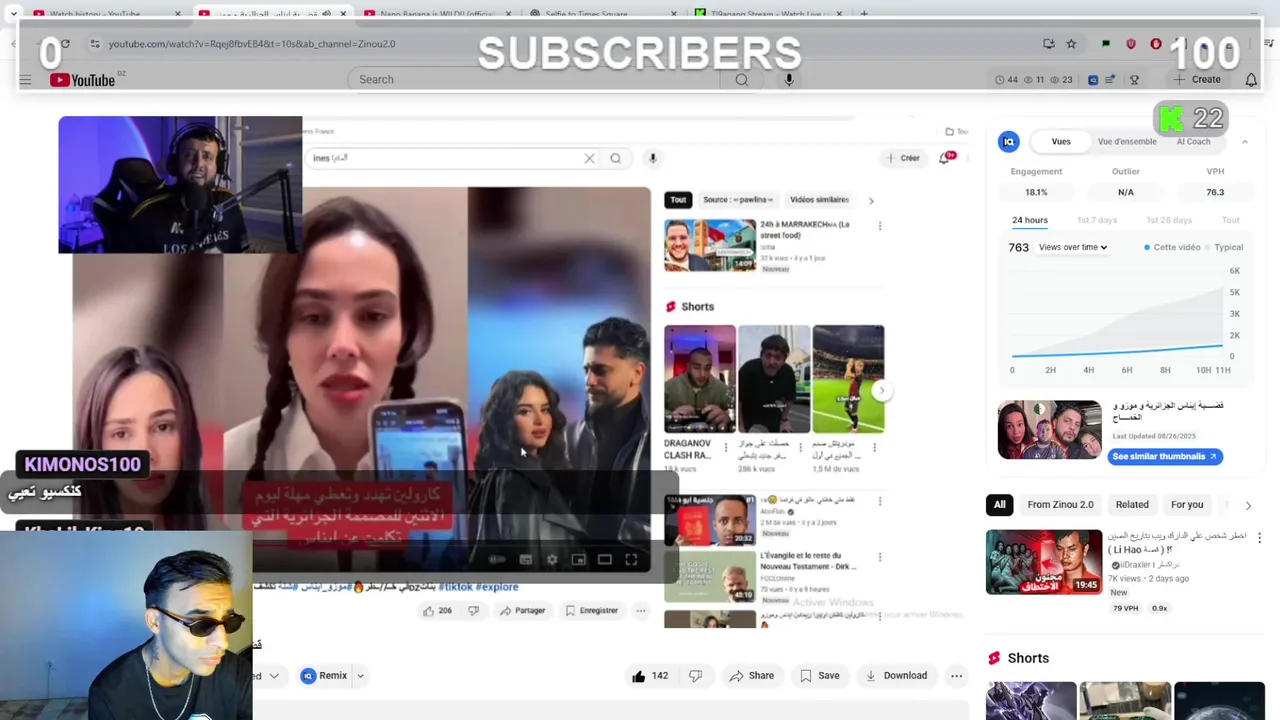Viewport: 1280px width, 720px height.
Task: Toggle the Cette vidéo chart legend
Action: click(1172, 247)
